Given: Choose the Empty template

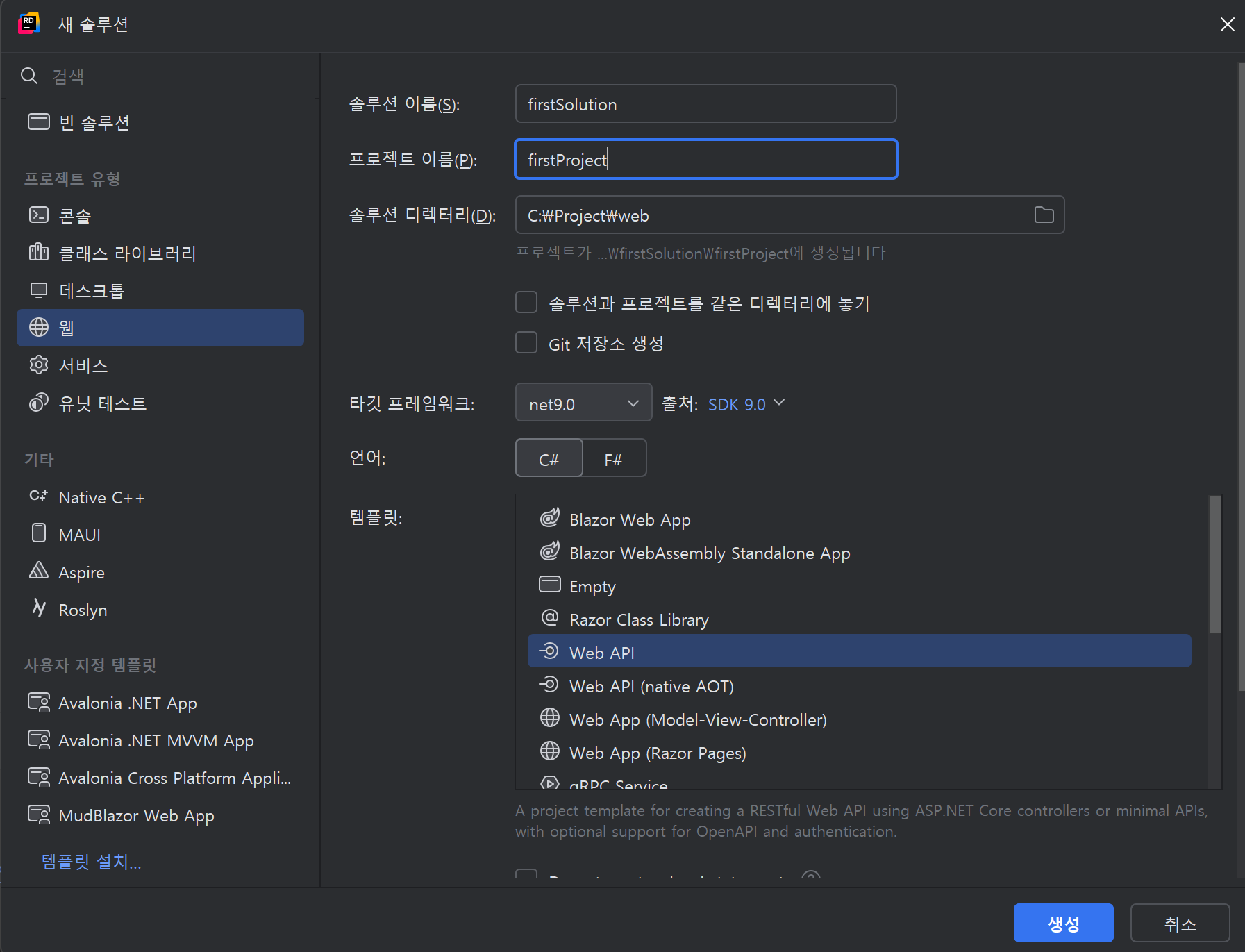Looking at the screenshot, I should 860,586.
